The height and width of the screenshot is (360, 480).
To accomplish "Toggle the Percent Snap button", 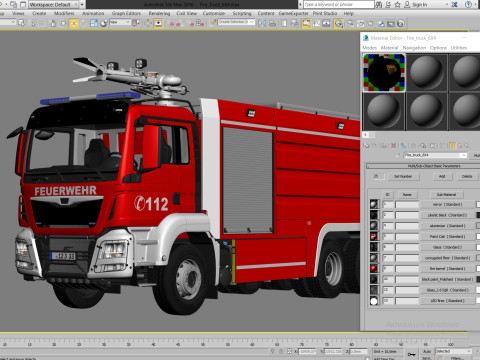I will tap(191, 23).
